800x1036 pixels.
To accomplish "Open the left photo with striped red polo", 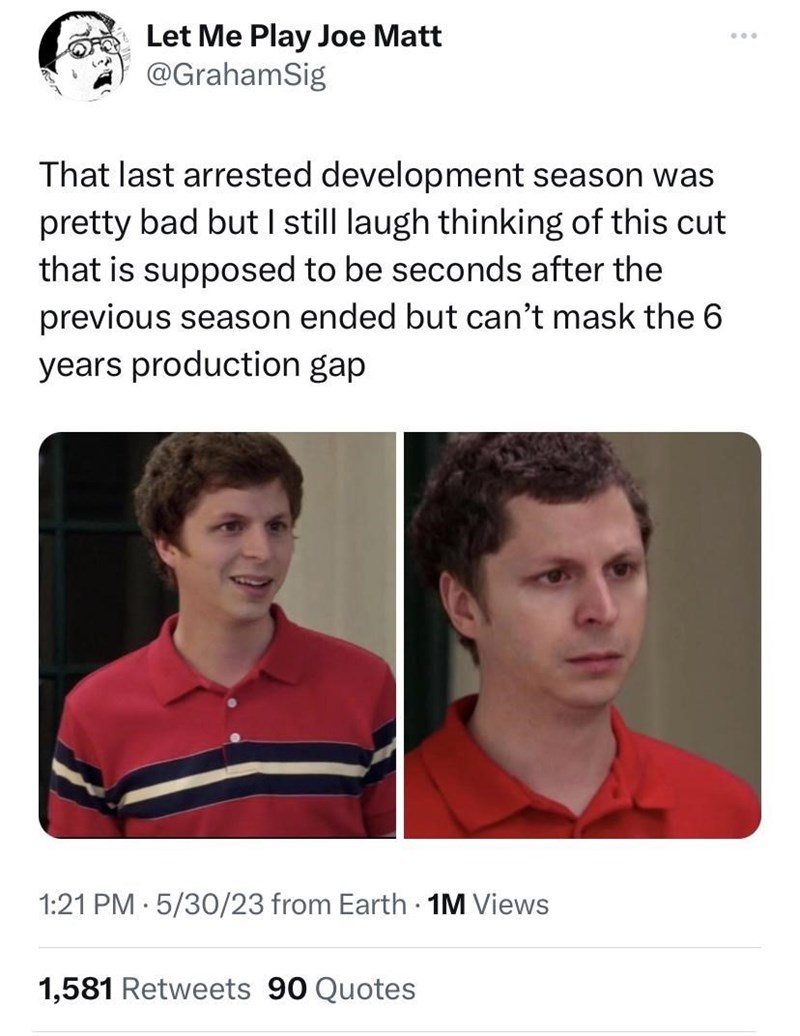I will pyautogui.click(x=217, y=635).
